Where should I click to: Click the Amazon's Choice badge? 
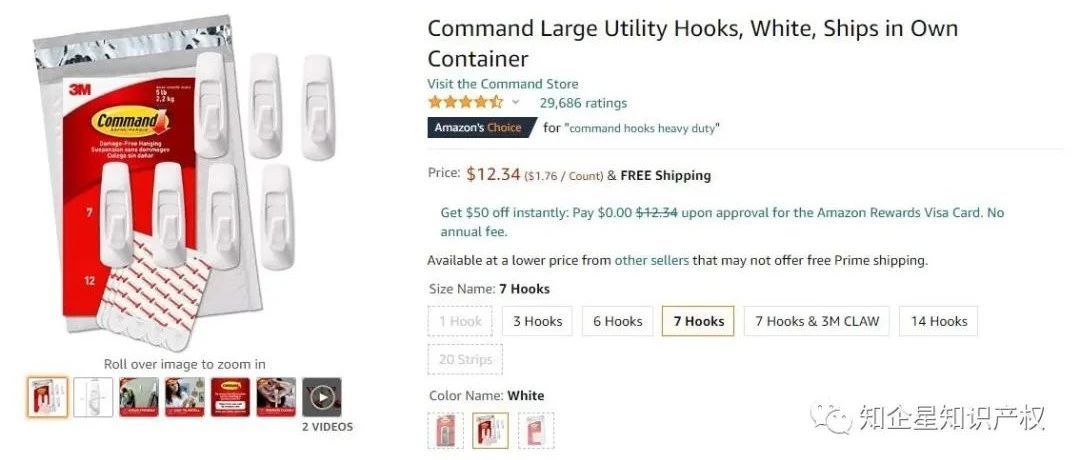click(476, 128)
